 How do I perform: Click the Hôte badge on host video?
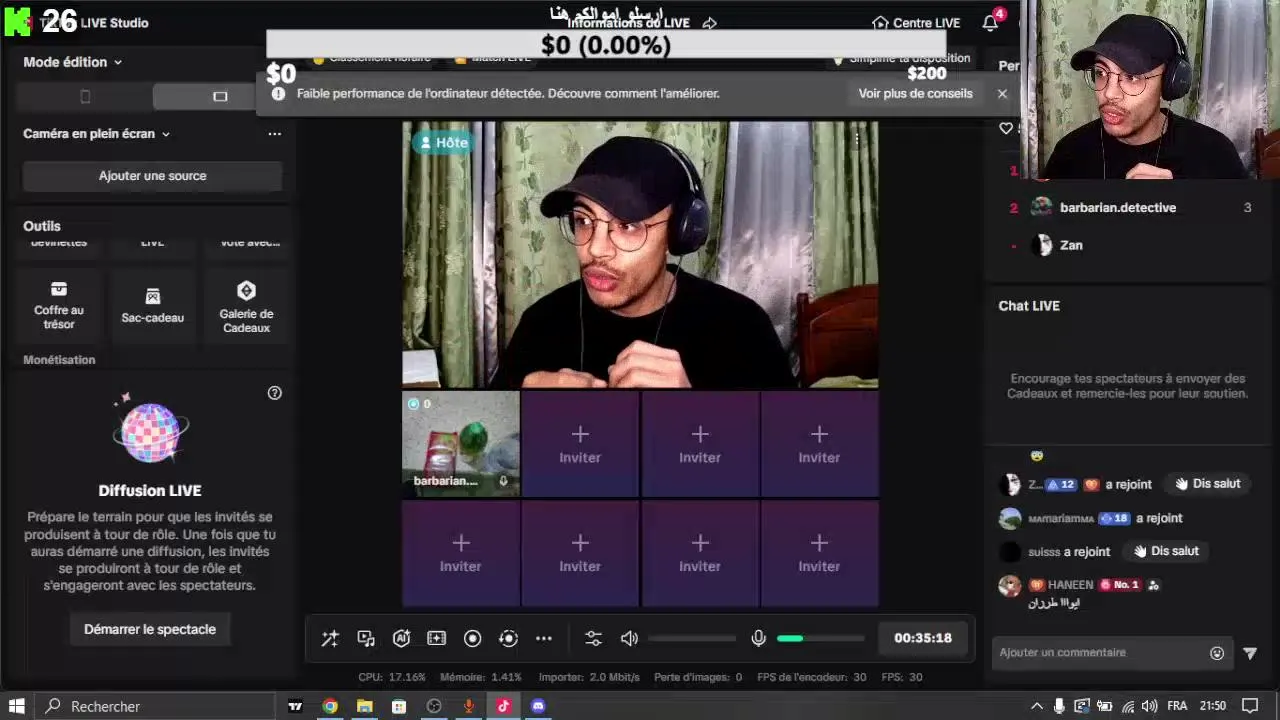coord(443,143)
